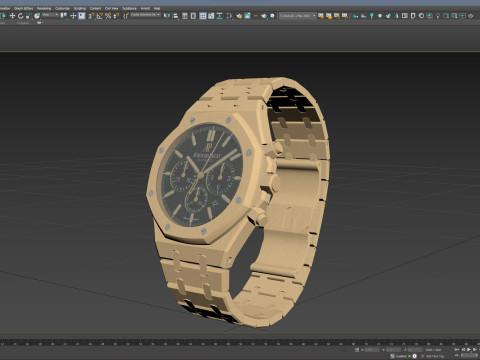The width and height of the screenshot is (480, 360).
Task: Open the reference coordinate system dropdown
Action: [x=50, y=15]
